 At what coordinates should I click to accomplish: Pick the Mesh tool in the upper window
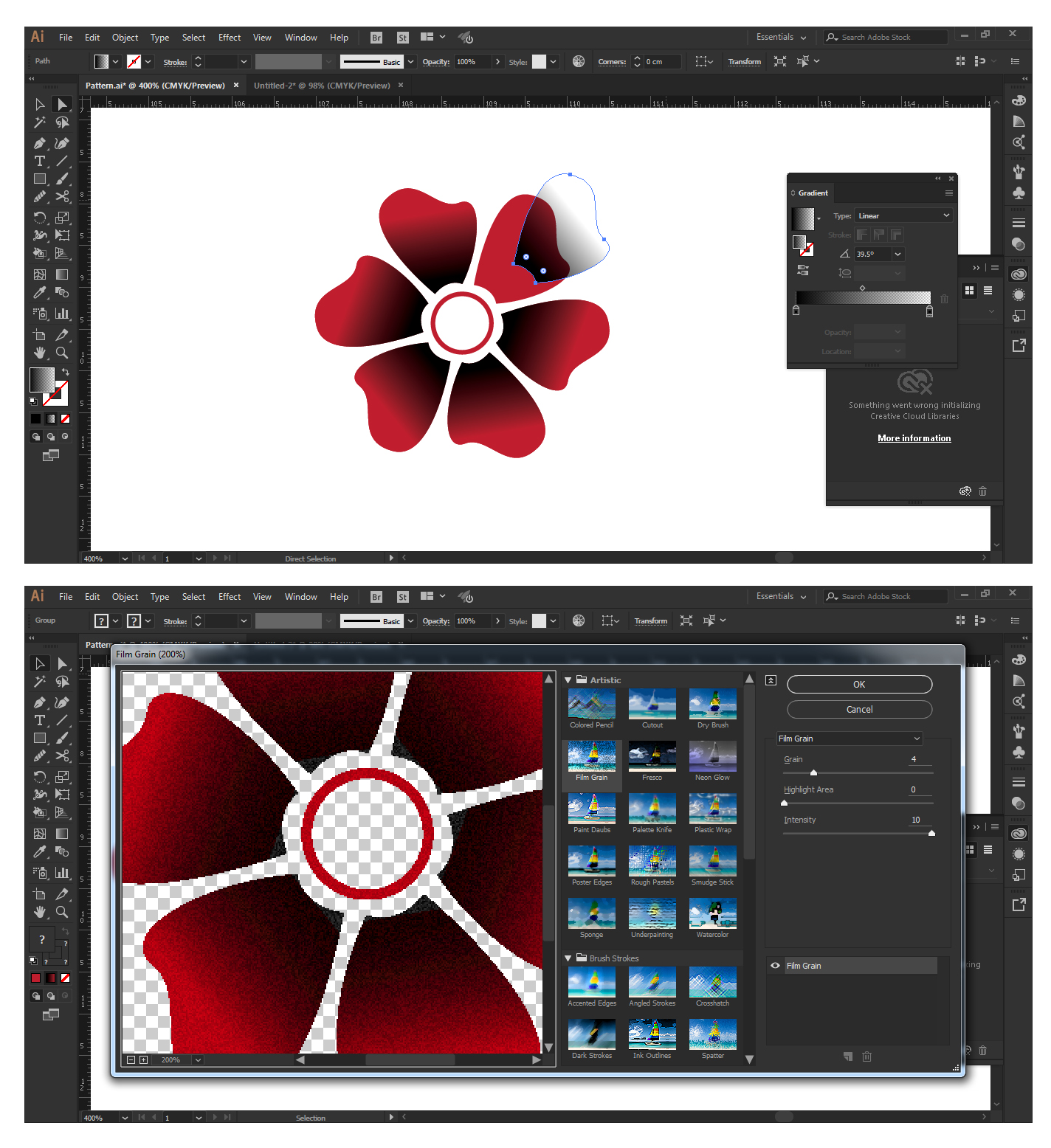coord(40,274)
